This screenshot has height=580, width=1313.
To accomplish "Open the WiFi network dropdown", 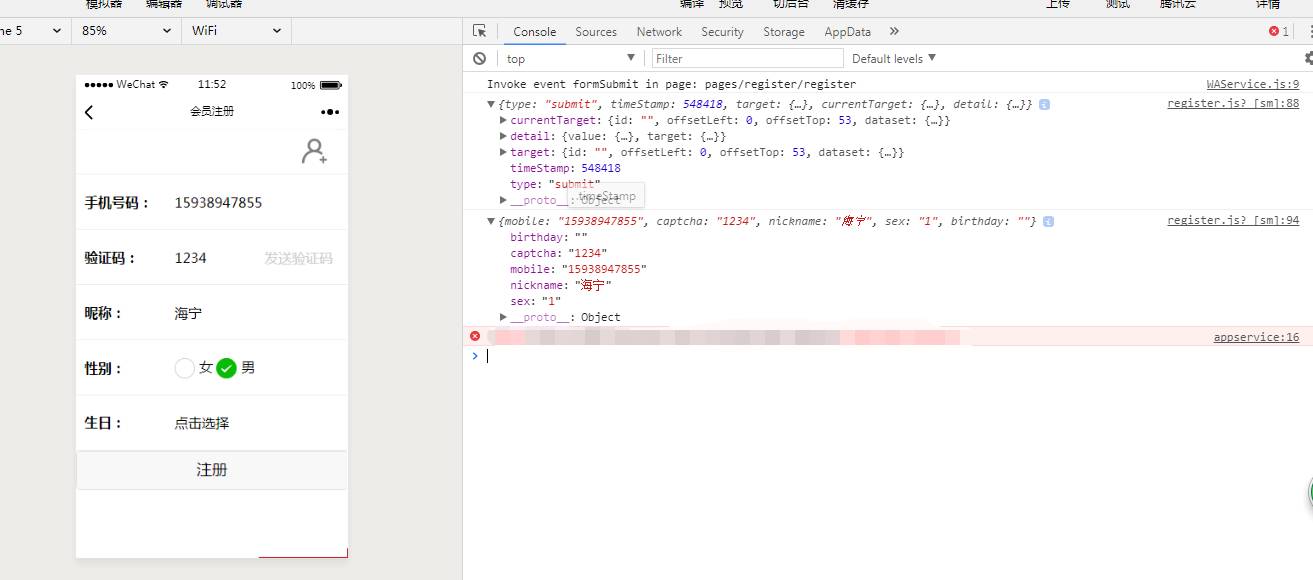I will pyautogui.click(x=236, y=31).
